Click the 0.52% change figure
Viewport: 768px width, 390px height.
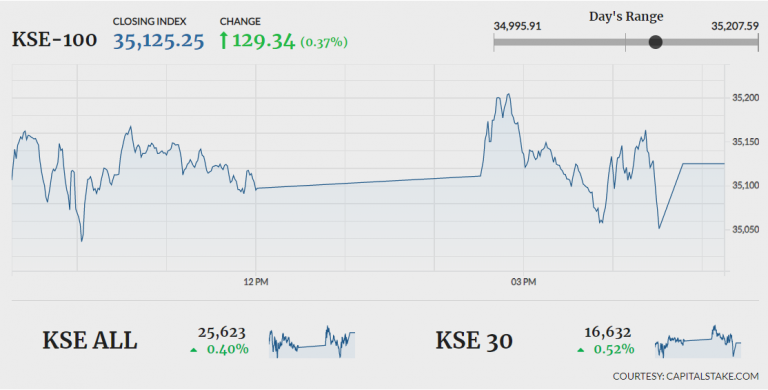point(614,349)
